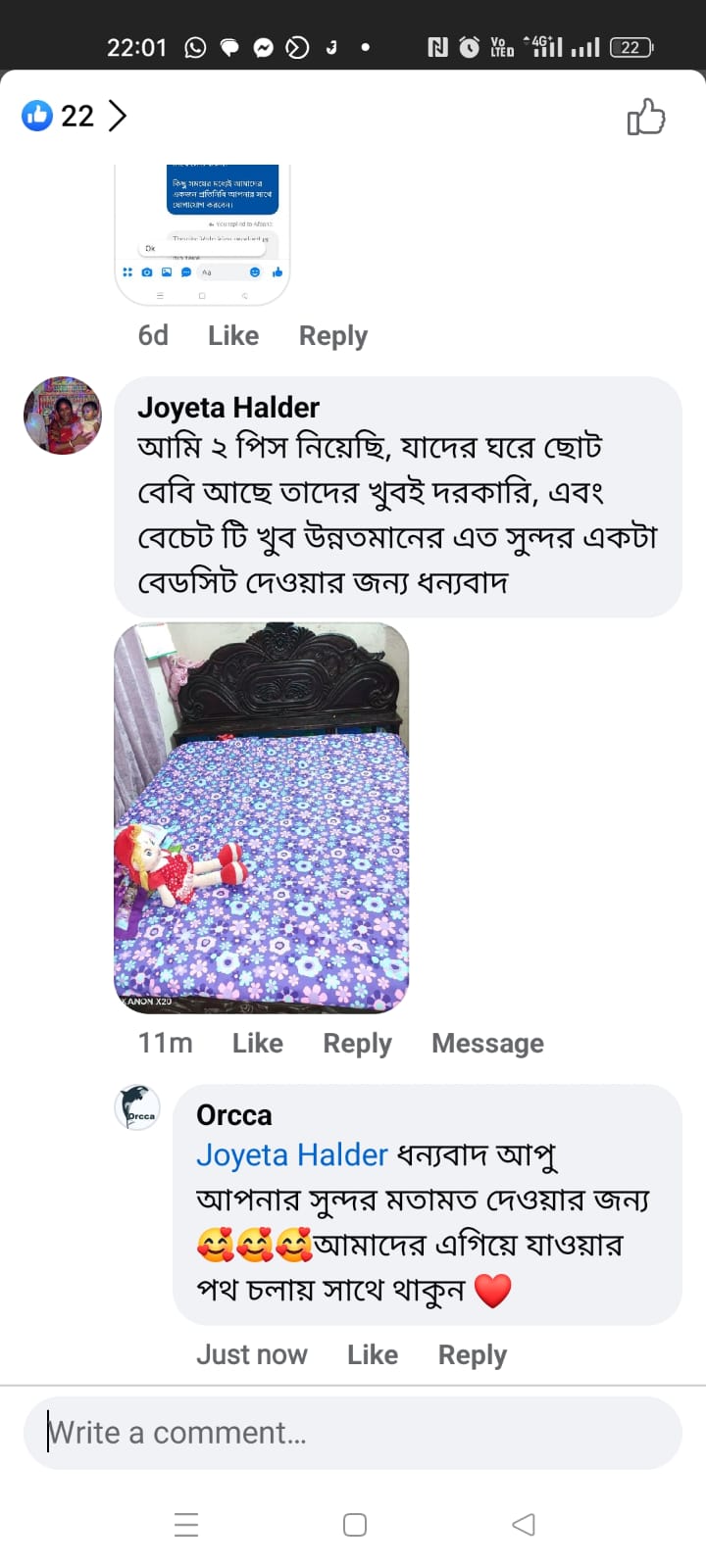Focus the Write a comment field
Image resolution: width=706 pixels, height=1568 pixels.
tap(353, 1433)
